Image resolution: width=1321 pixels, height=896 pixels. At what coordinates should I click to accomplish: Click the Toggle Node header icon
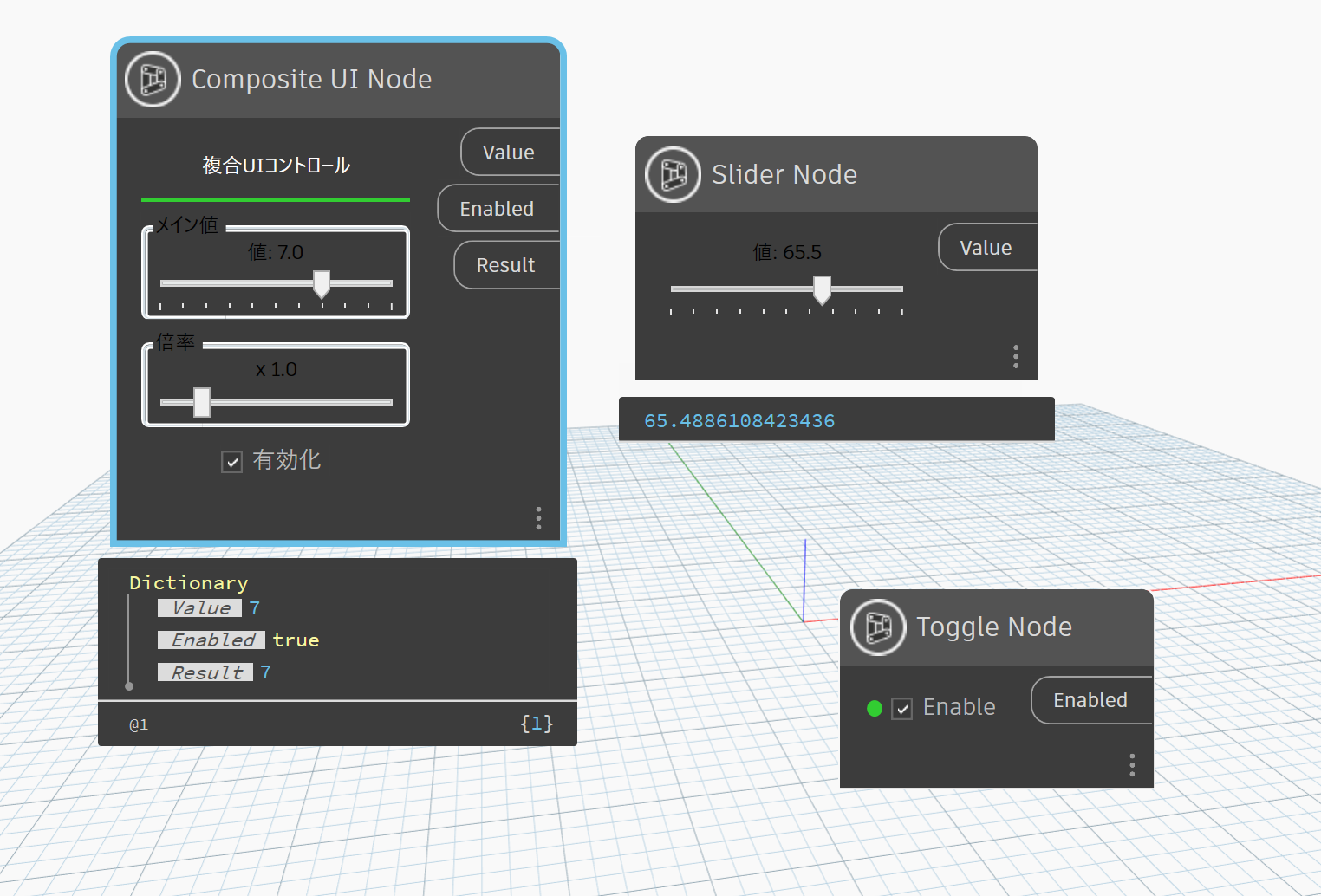pyautogui.click(x=877, y=627)
